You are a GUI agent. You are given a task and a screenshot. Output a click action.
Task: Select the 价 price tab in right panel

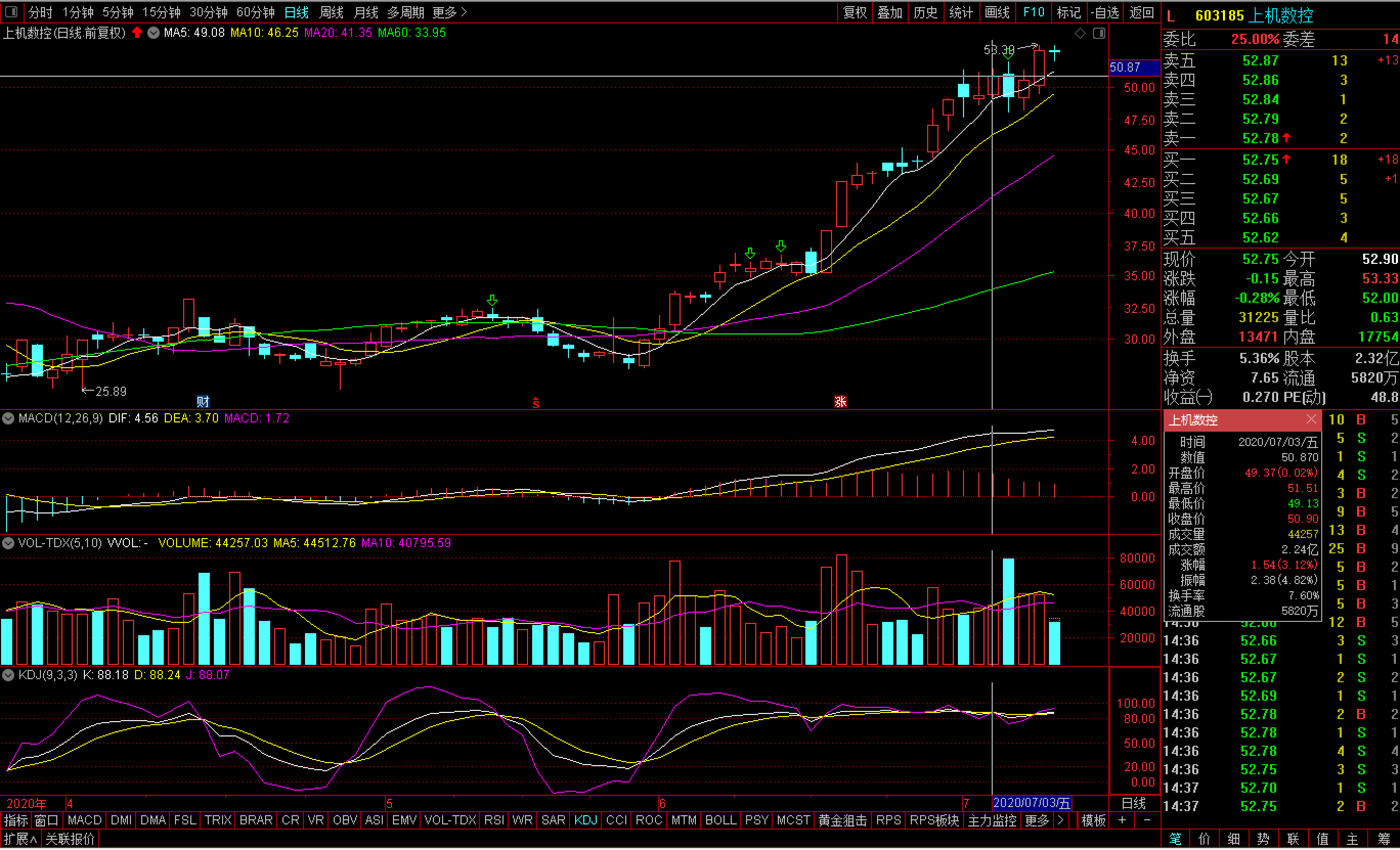coord(1205,839)
